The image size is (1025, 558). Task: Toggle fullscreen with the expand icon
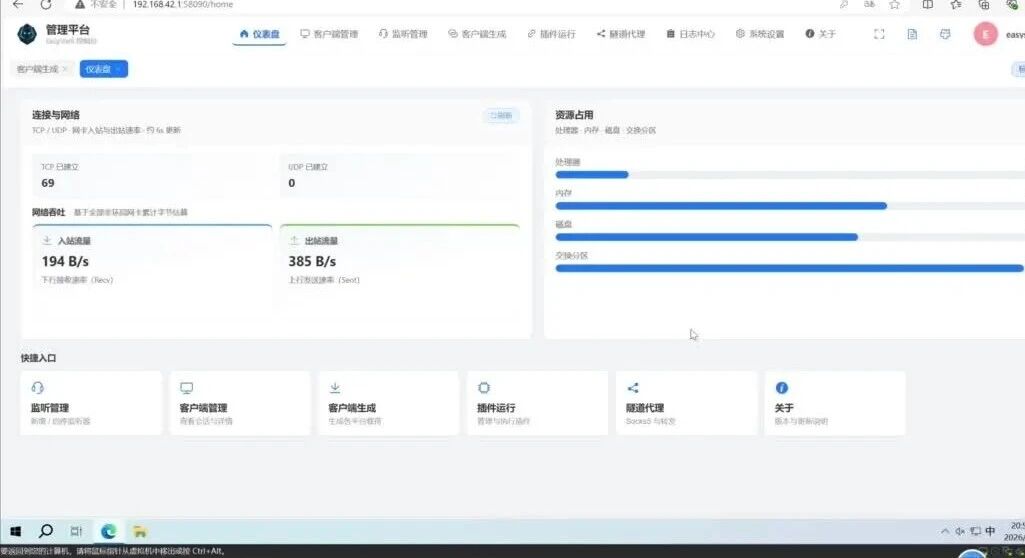pyautogui.click(x=879, y=34)
